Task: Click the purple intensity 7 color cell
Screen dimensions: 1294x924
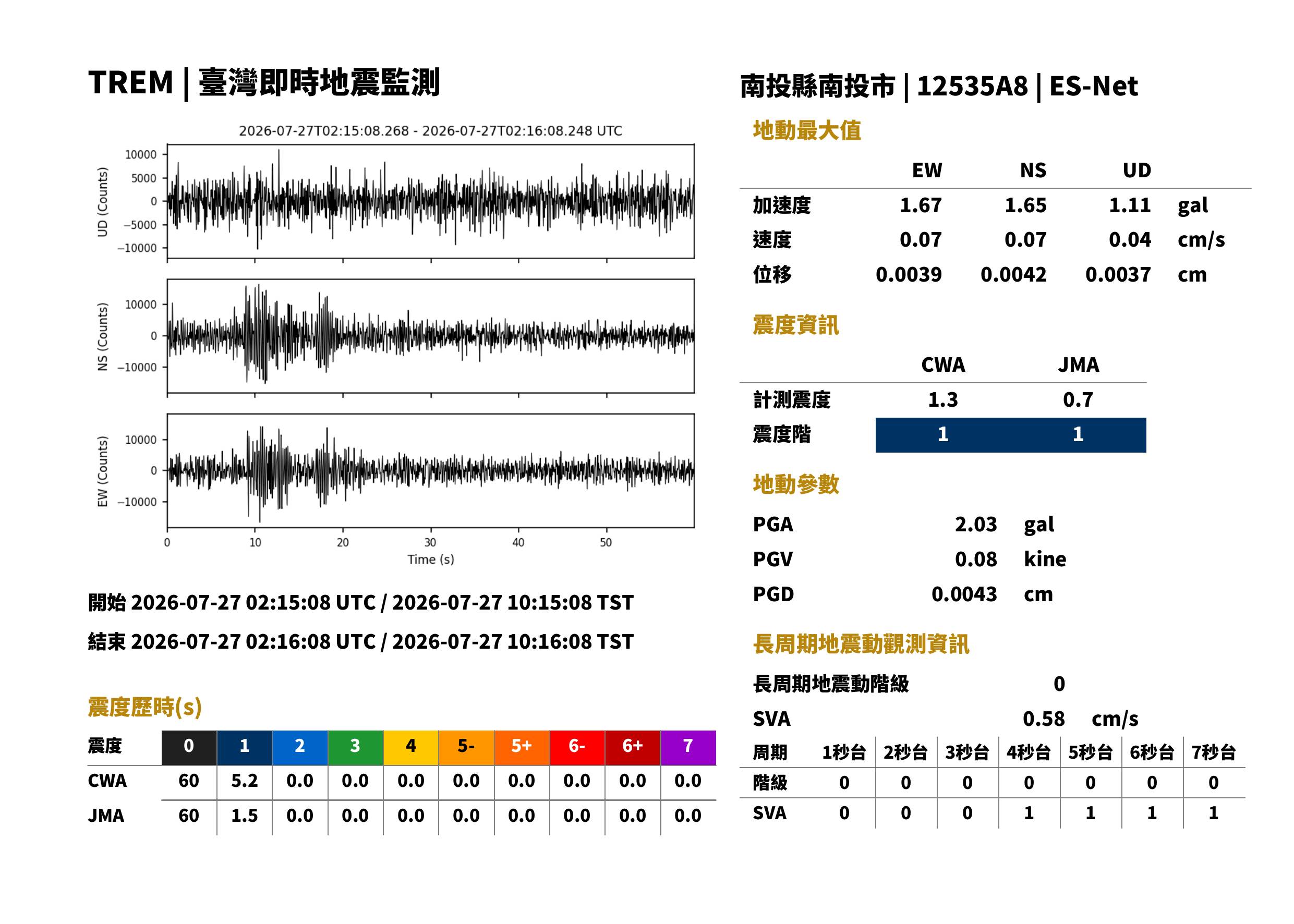Action: pyautogui.click(x=688, y=747)
